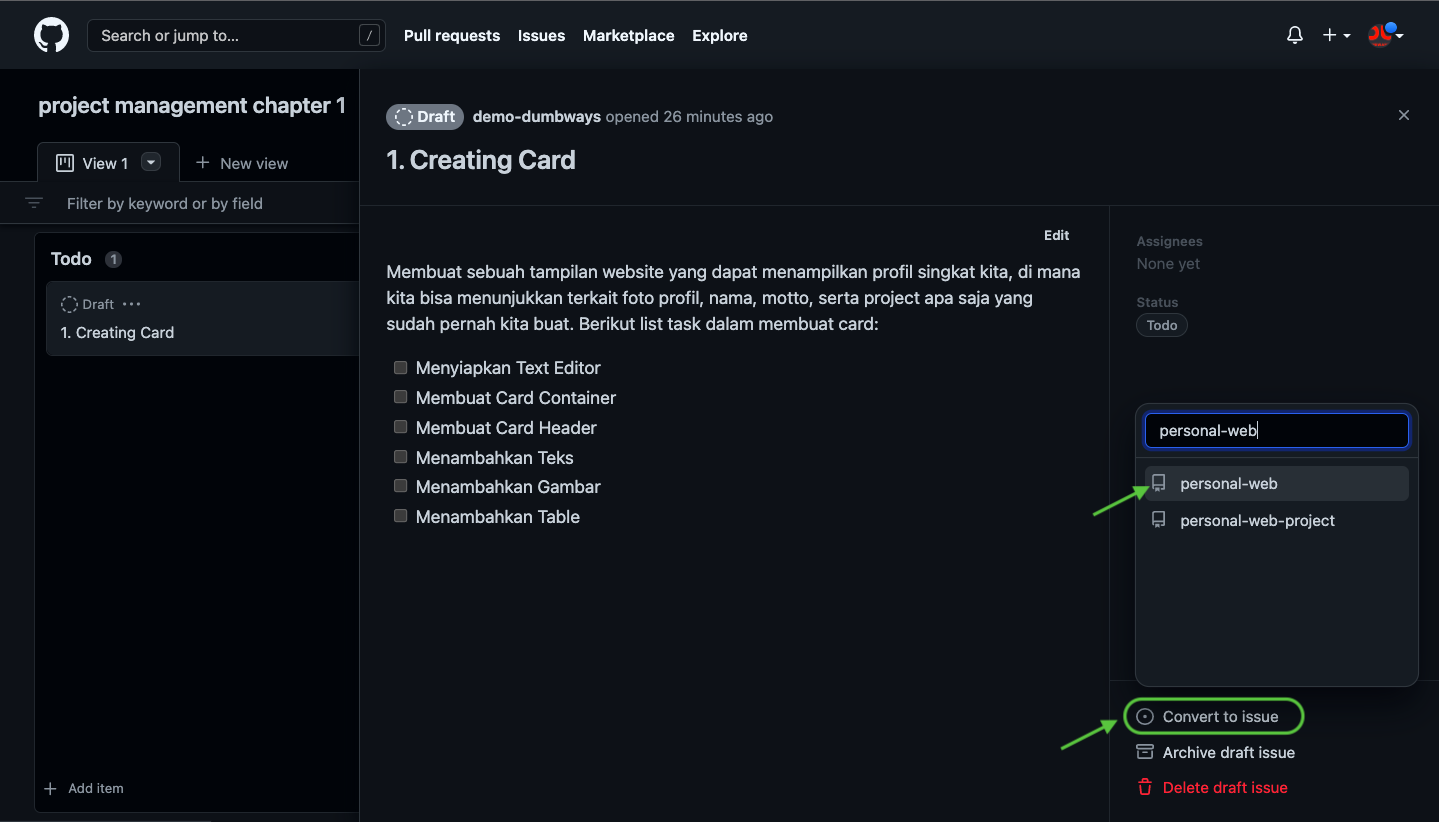This screenshot has height=822, width=1439.
Task: Select the personal-web repository option
Action: coord(1228,484)
